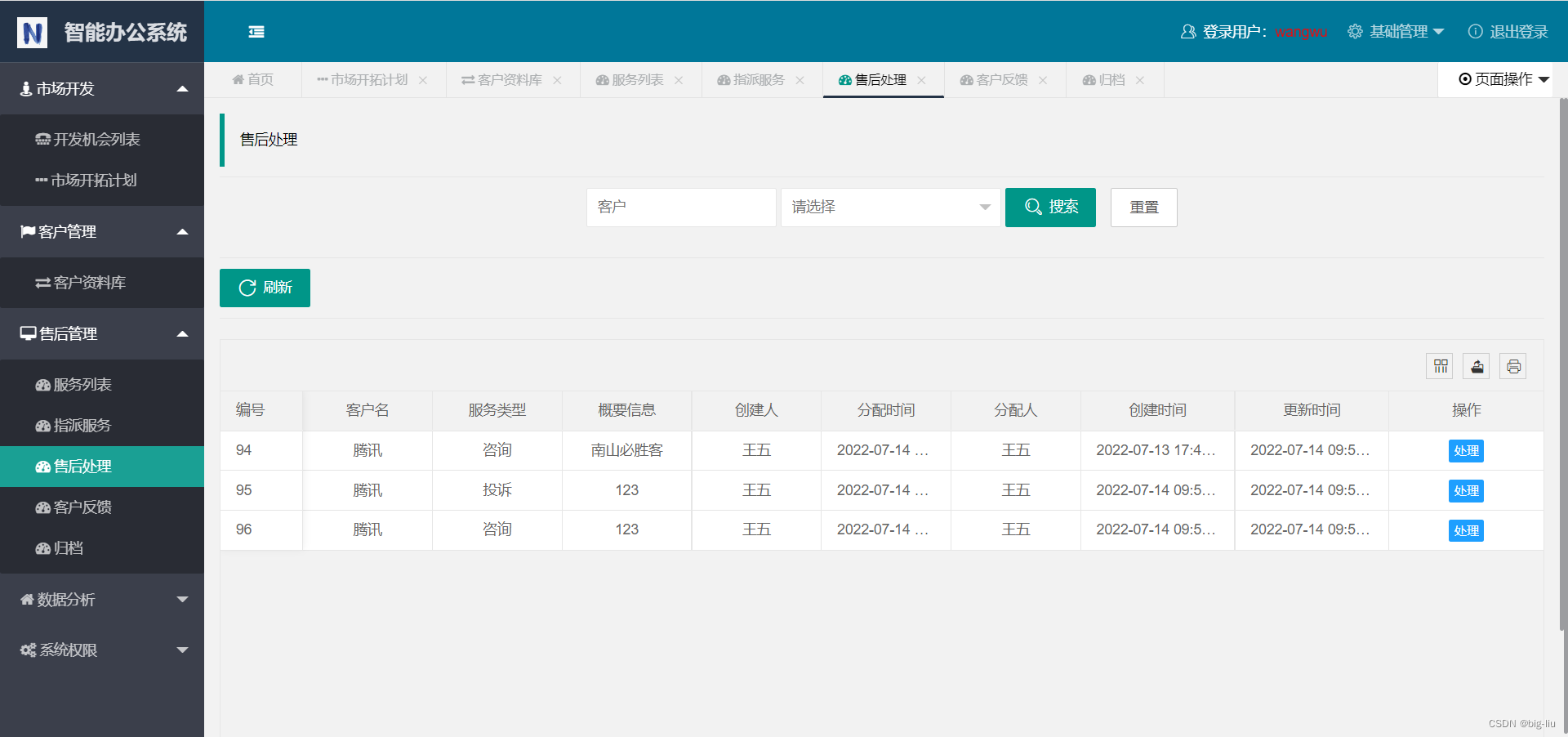Click the N logo icon
The height and width of the screenshot is (737, 1568).
point(33,33)
